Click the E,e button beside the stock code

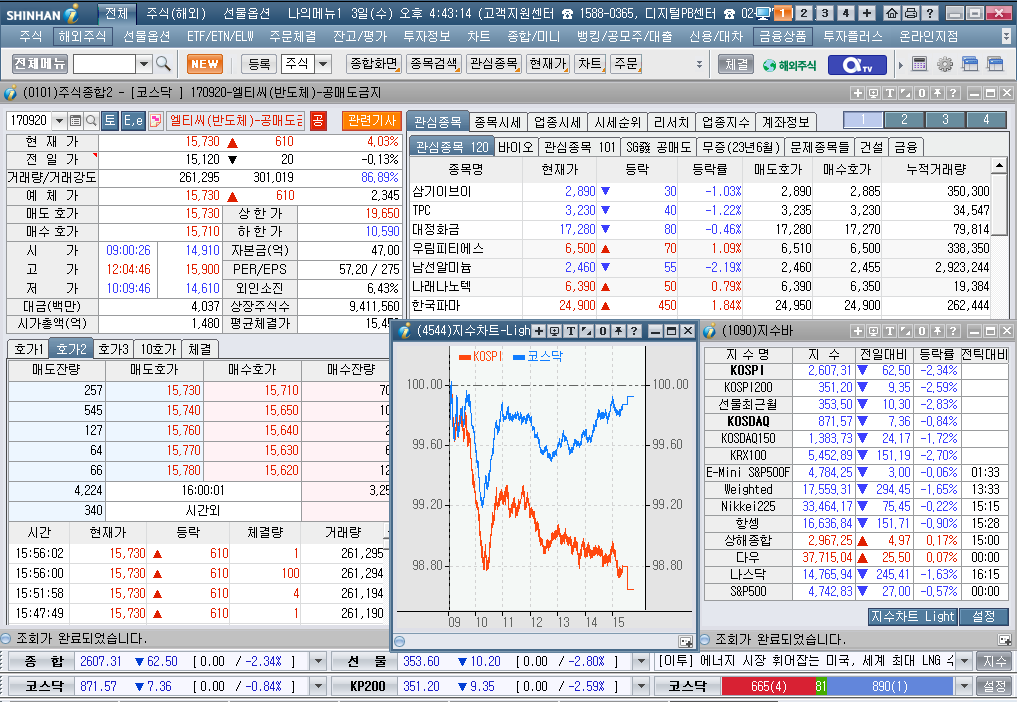click(133, 120)
